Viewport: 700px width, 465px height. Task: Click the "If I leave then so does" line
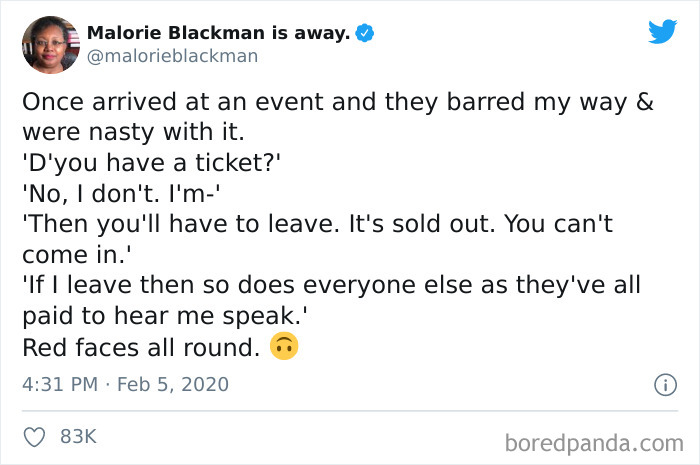(x=331, y=285)
